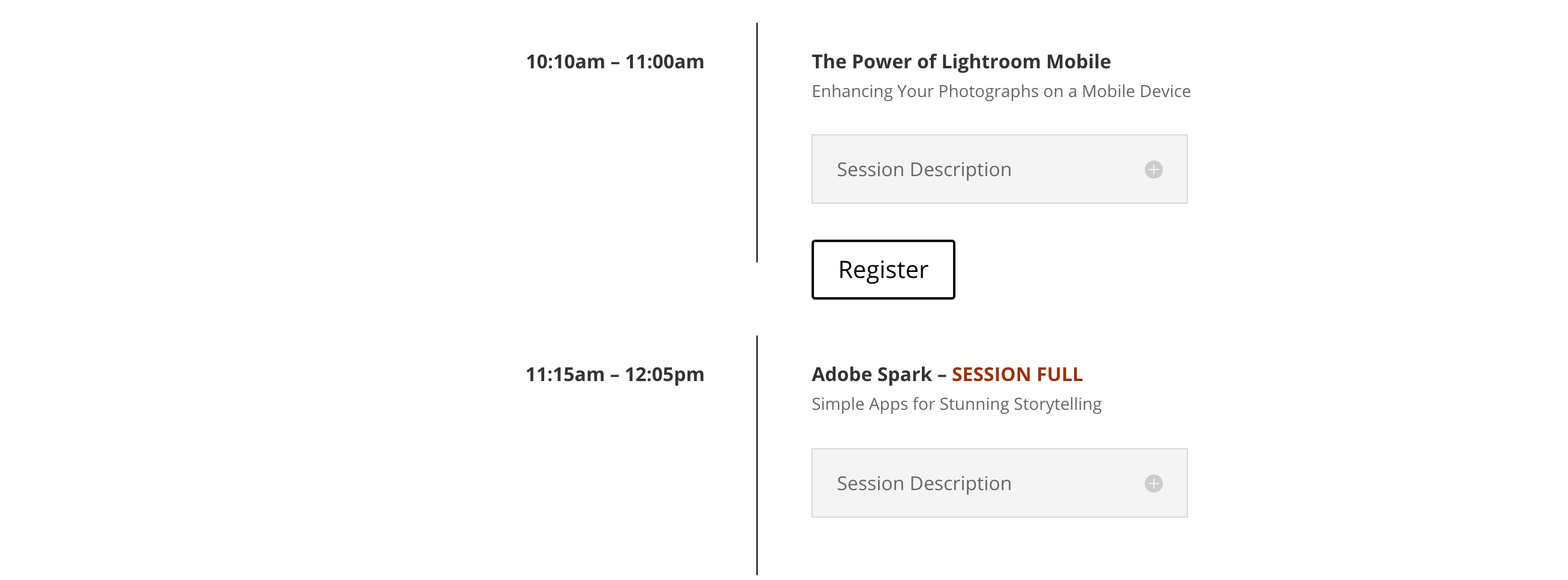This screenshot has width=1568, height=580.
Task: Click the vertical divider beside the Adobe Spark session
Action: click(x=757, y=455)
